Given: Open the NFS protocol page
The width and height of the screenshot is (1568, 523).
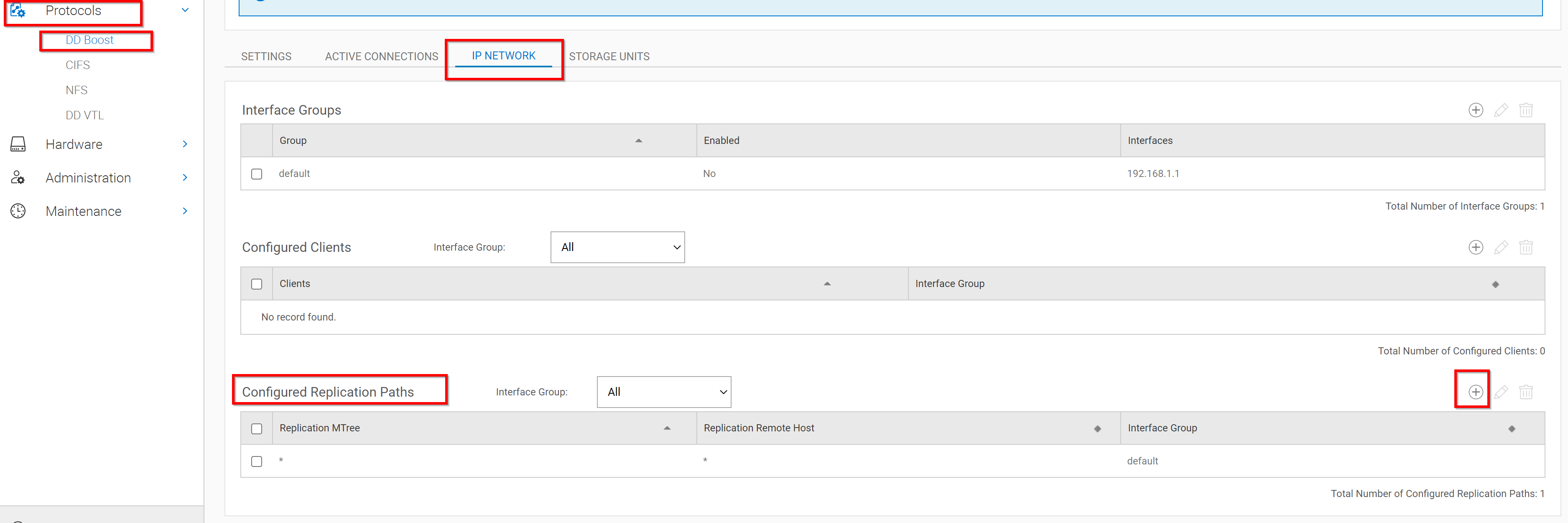Looking at the screenshot, I should pyautogui.click(x=76, y=90).
